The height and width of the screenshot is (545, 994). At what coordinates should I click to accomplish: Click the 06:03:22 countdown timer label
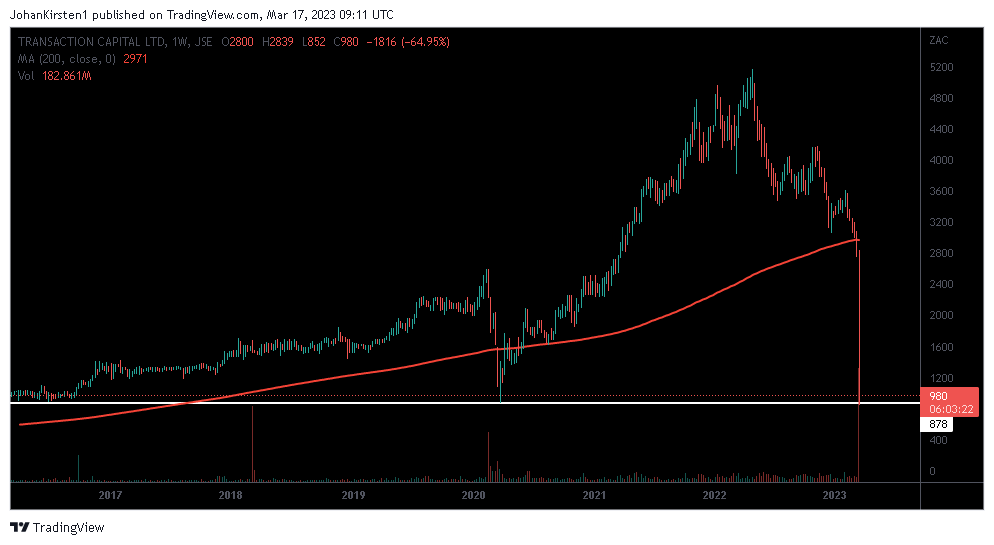[x=951, y=409]
